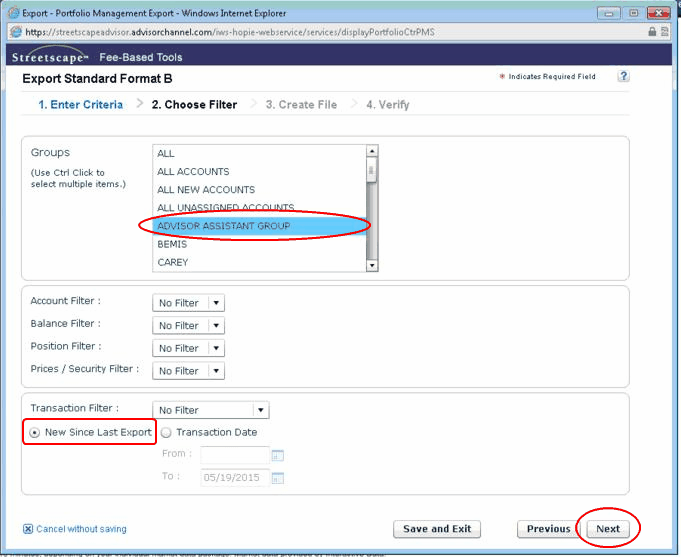The image size is (681, 557).
Task: Click the help question mark icon
Action: pos(623,77)
